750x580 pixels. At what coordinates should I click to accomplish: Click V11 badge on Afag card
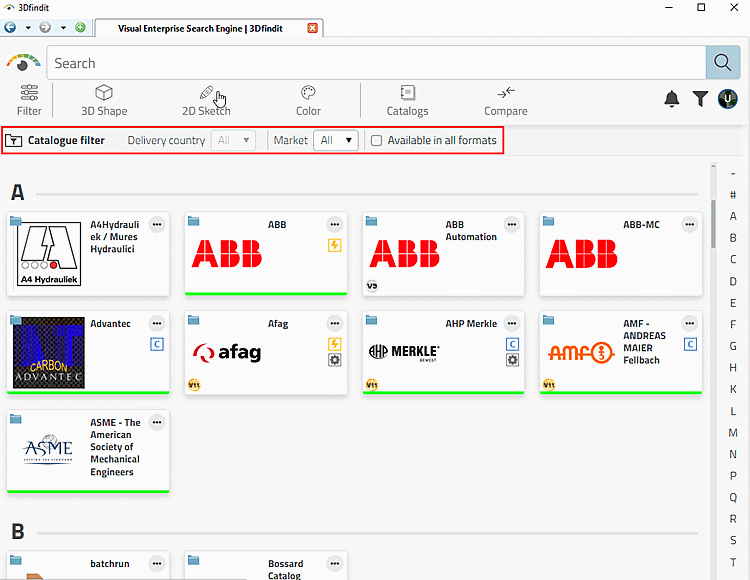[x=194, y=384]
